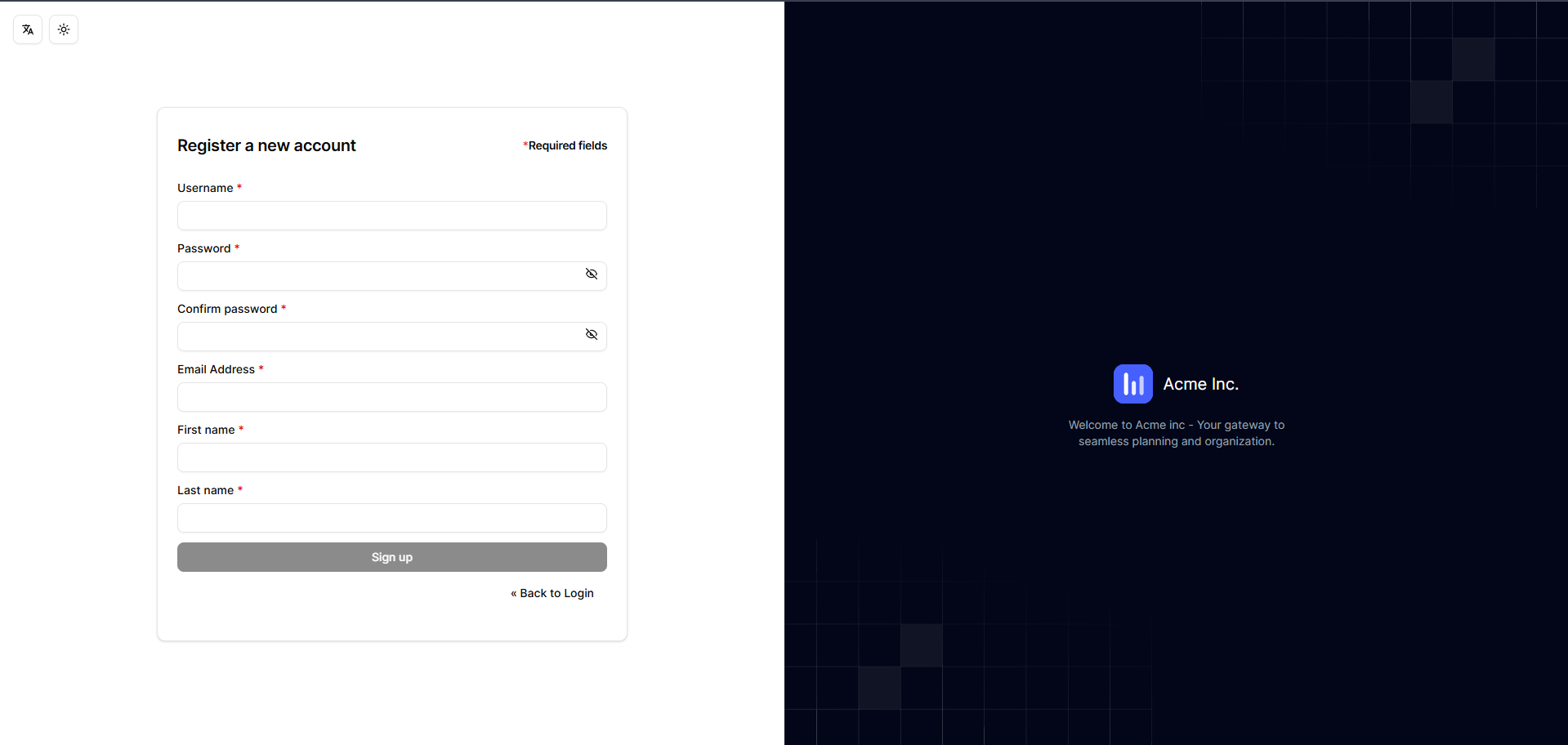The height and width of the screenshot is (745, 1568).
Task: Click the Required fields label
Action: 565,145
